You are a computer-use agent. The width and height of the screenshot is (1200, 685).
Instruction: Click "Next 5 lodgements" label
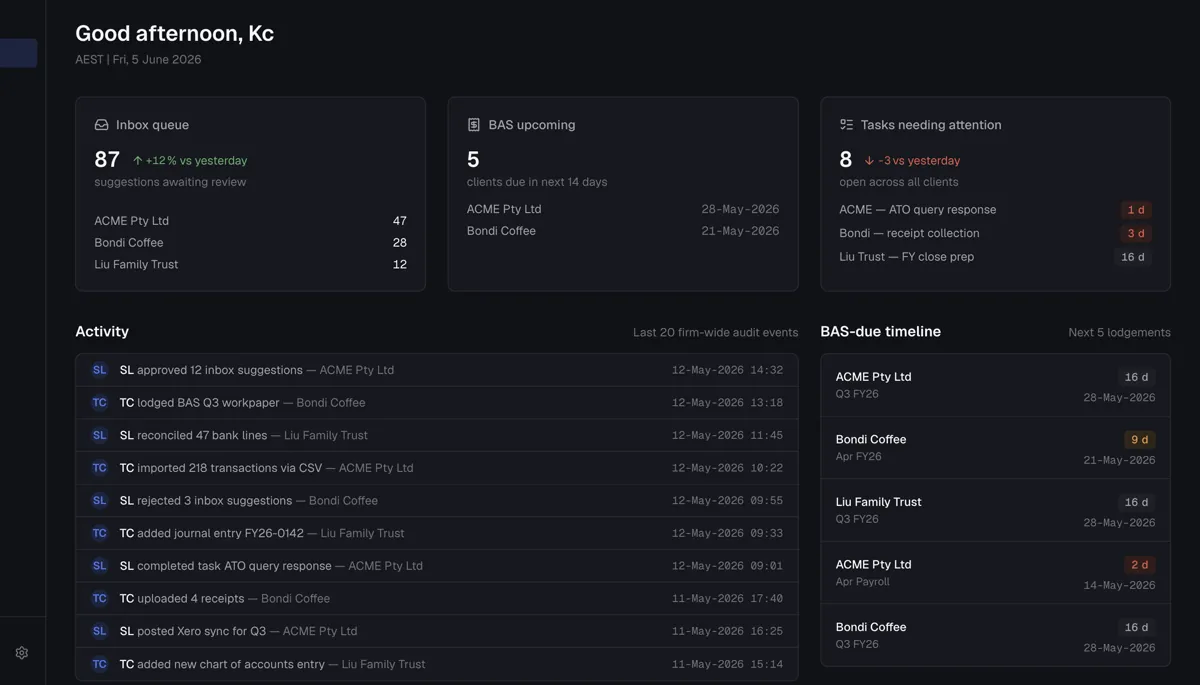pyautogui.click(x=1119, y=333)
